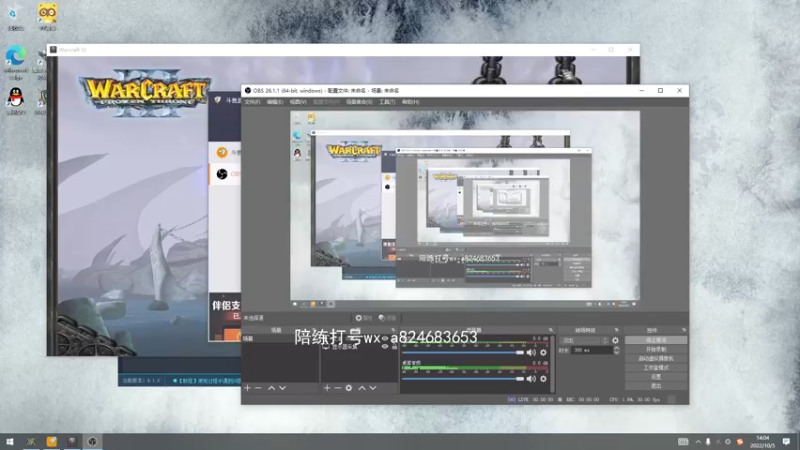The height and width of the screenshot is (450, 800).
Task: Increase the transition duration stepper
Action: [616, 348]
